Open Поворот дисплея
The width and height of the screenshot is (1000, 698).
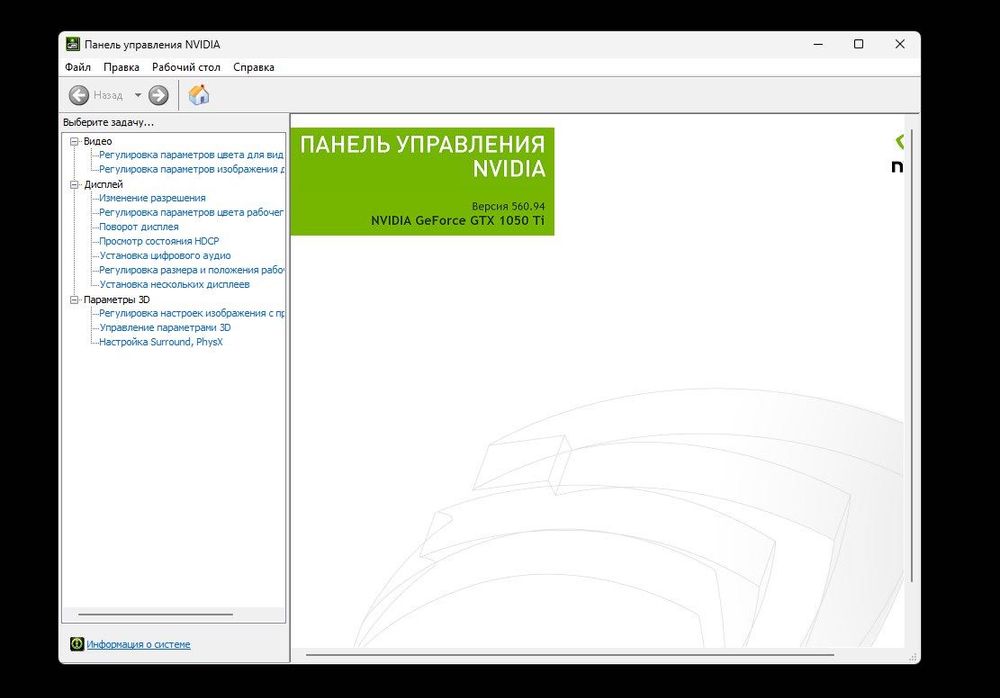point(139,226)
